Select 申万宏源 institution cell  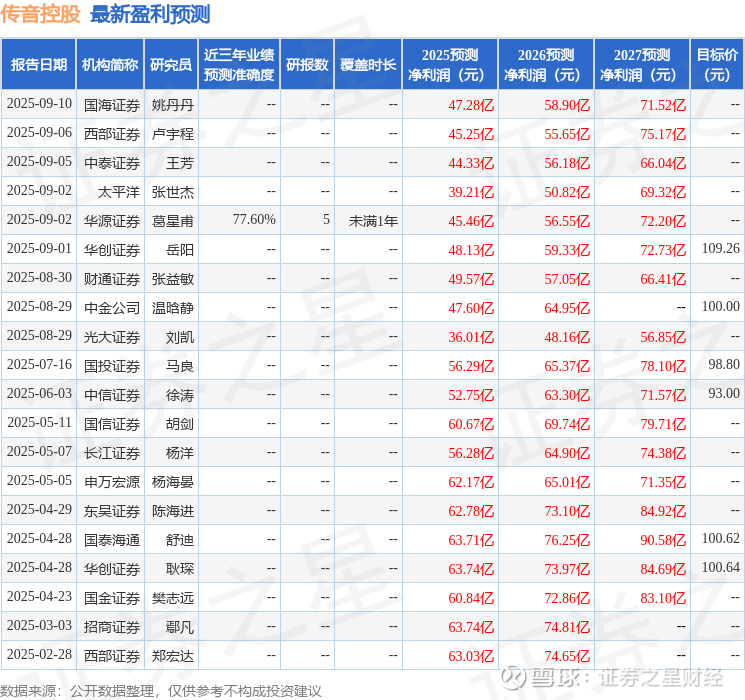coord(112,482)
